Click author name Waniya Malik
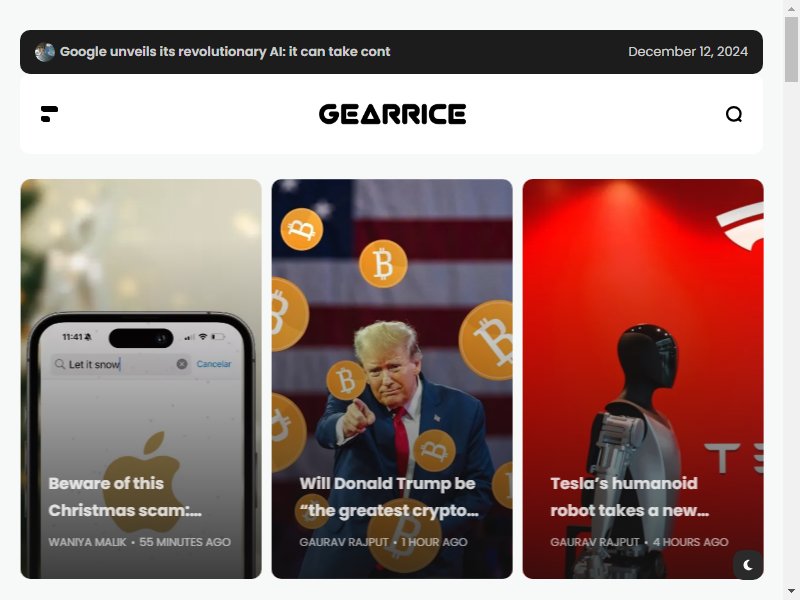 coord(87,542)
